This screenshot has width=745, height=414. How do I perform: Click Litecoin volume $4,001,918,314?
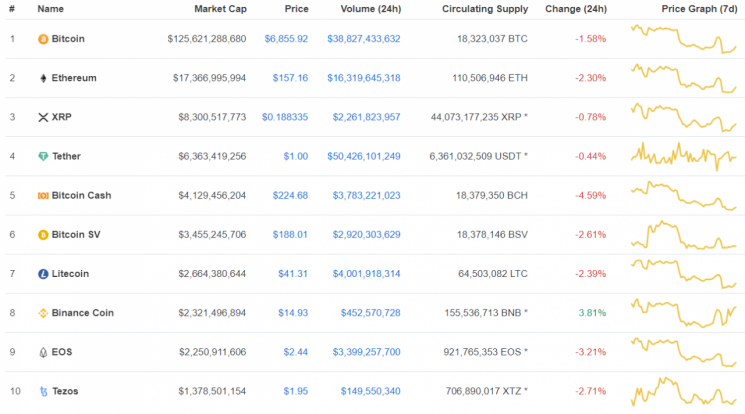[366, 274]
